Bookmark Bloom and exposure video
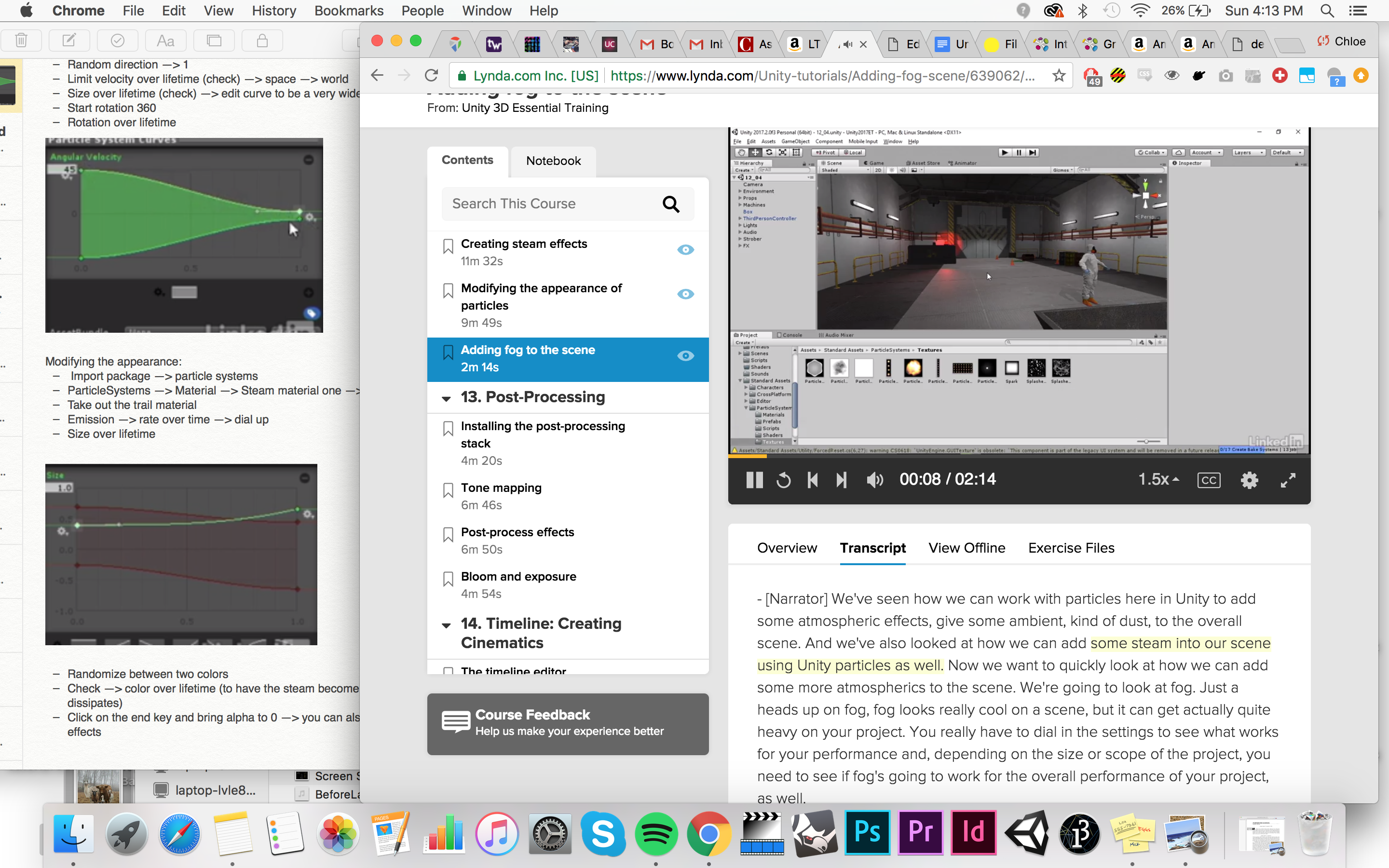The height and width of the screenshot is (868, 1389). point(448,579)
